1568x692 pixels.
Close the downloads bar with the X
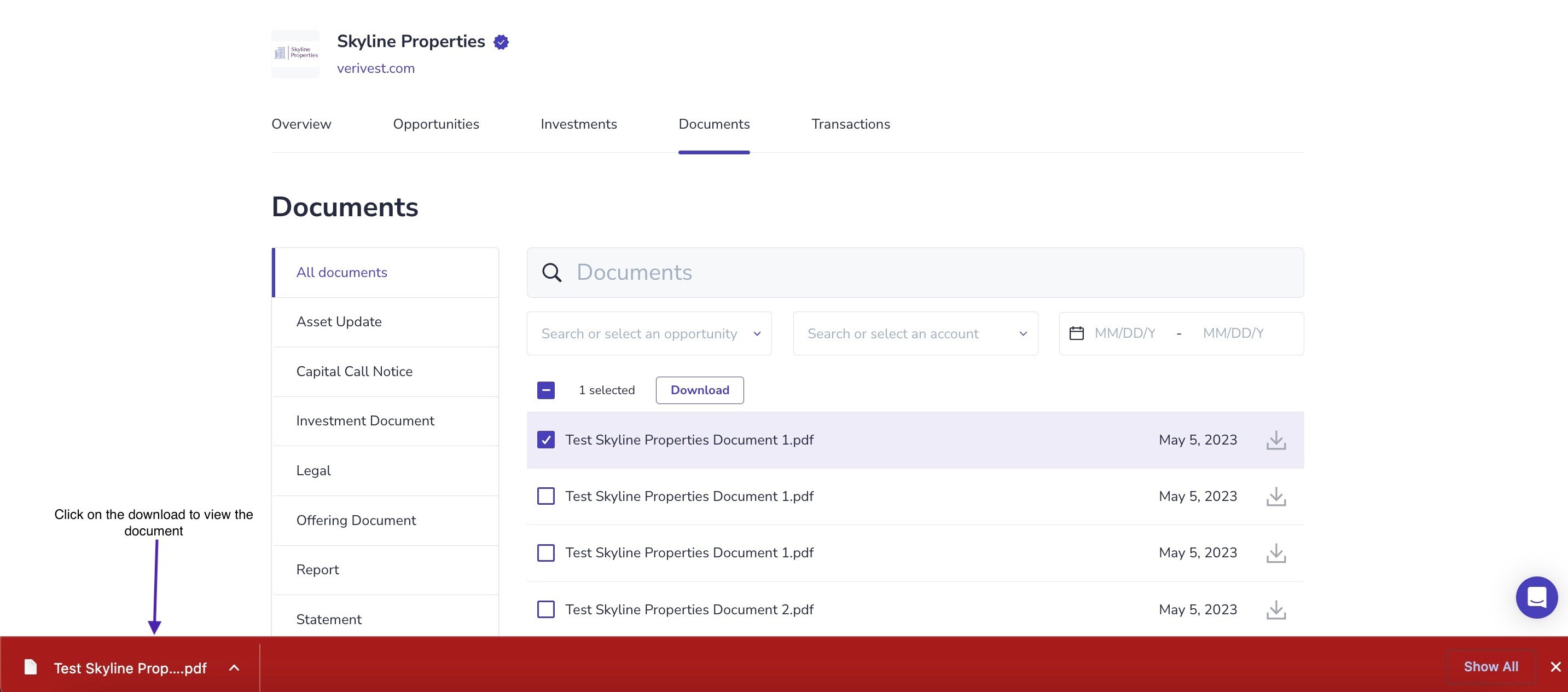pos(1555,666)
